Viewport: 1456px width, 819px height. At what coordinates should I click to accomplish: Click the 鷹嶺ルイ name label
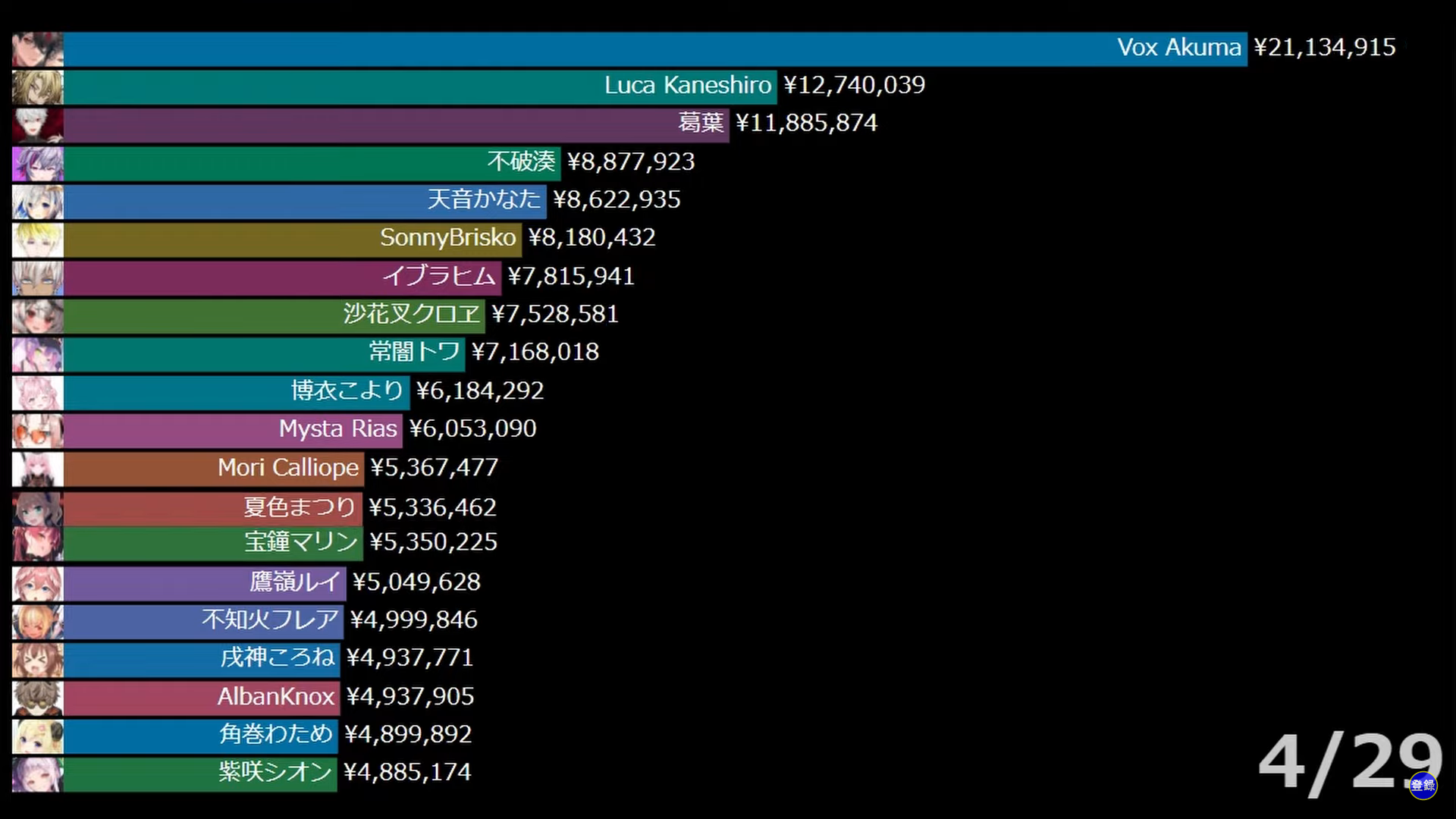pos(295,582)
